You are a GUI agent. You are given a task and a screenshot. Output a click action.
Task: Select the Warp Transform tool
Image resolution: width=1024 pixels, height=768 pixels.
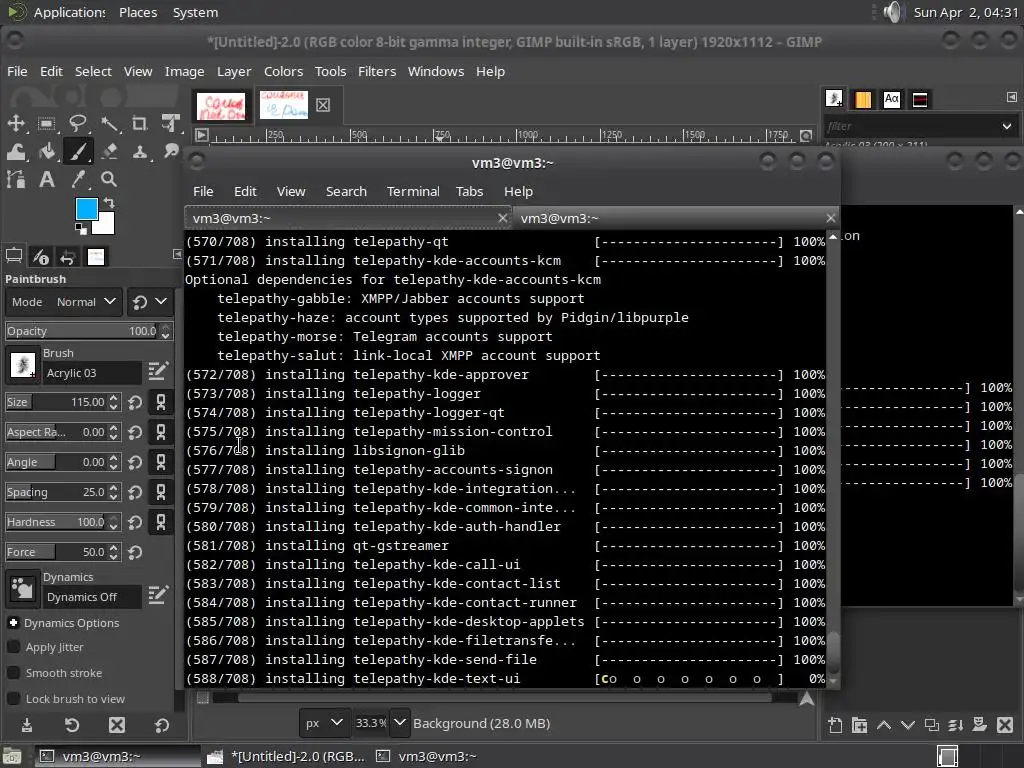16,152
